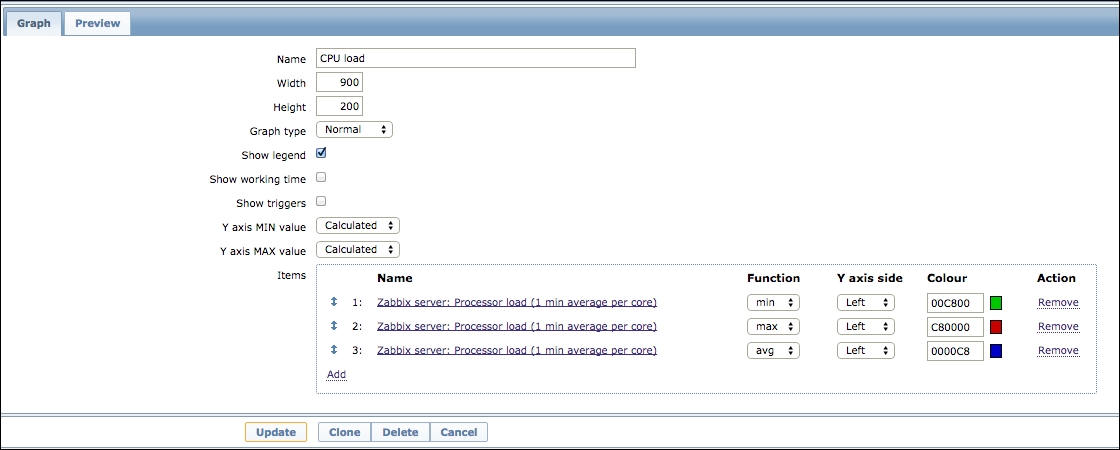Image resolution: width=1120 pixels, height=450 pixels.
Task: Click the drag handle icon for item 2
Action: [334, 326]
